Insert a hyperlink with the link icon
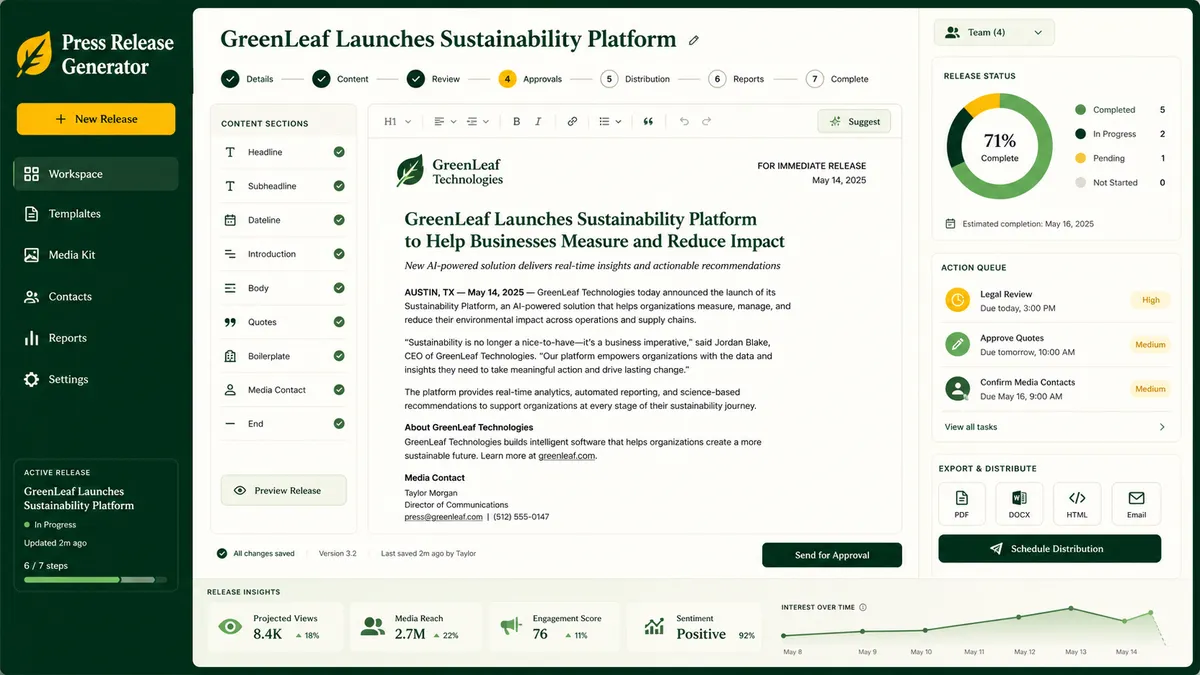Screen dimensions: 1200x675 572,121
